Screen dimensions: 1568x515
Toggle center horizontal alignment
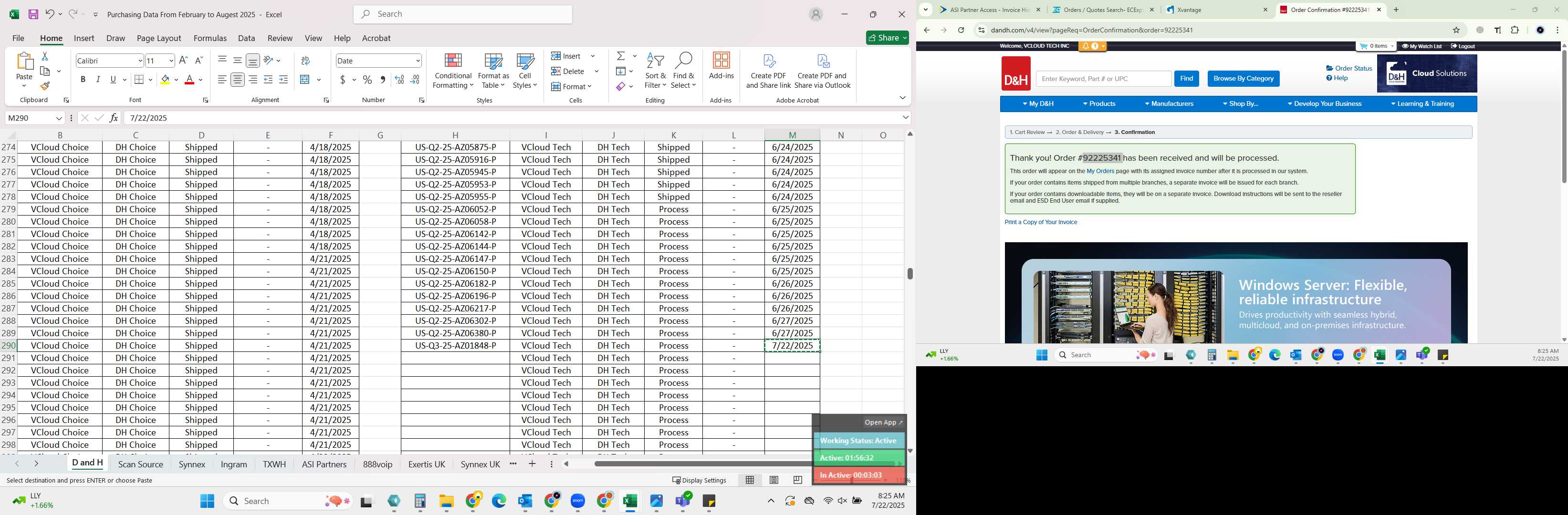pos(237,80)
